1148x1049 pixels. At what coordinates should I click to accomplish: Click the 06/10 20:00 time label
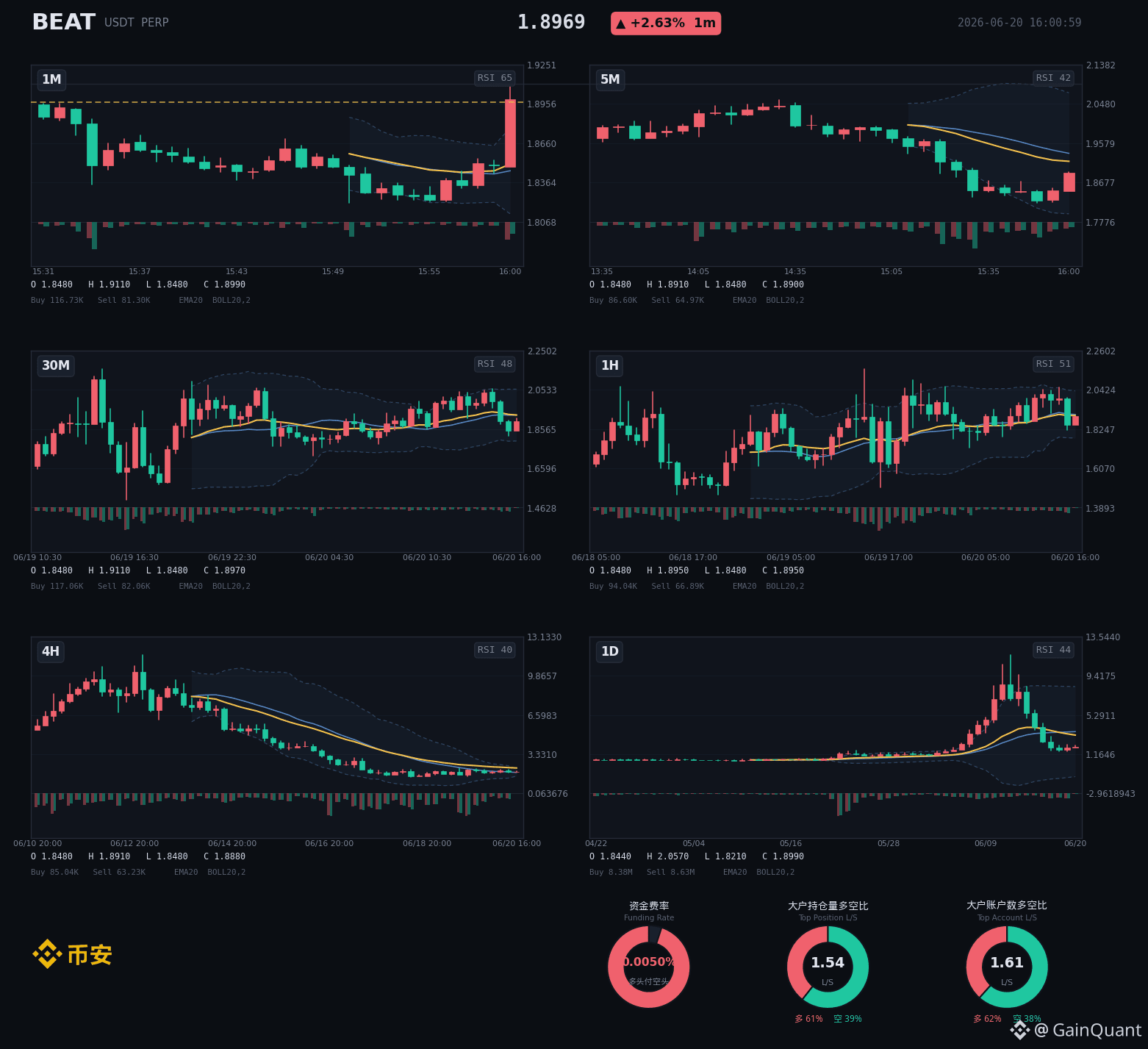37,843
